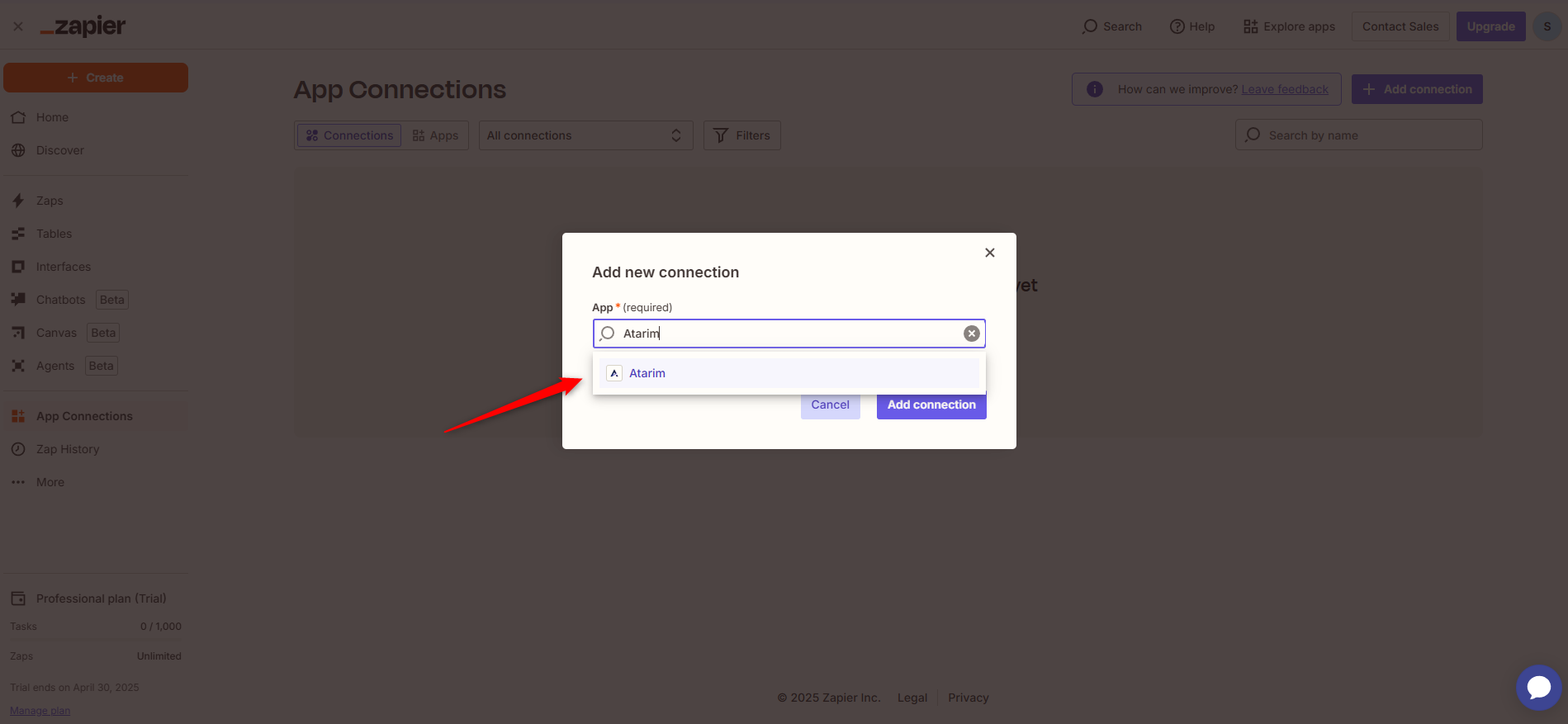The width and height of the screenshot is (1568, 724).
Task: Cancel the new connection dialog
Action: [830, 405]
